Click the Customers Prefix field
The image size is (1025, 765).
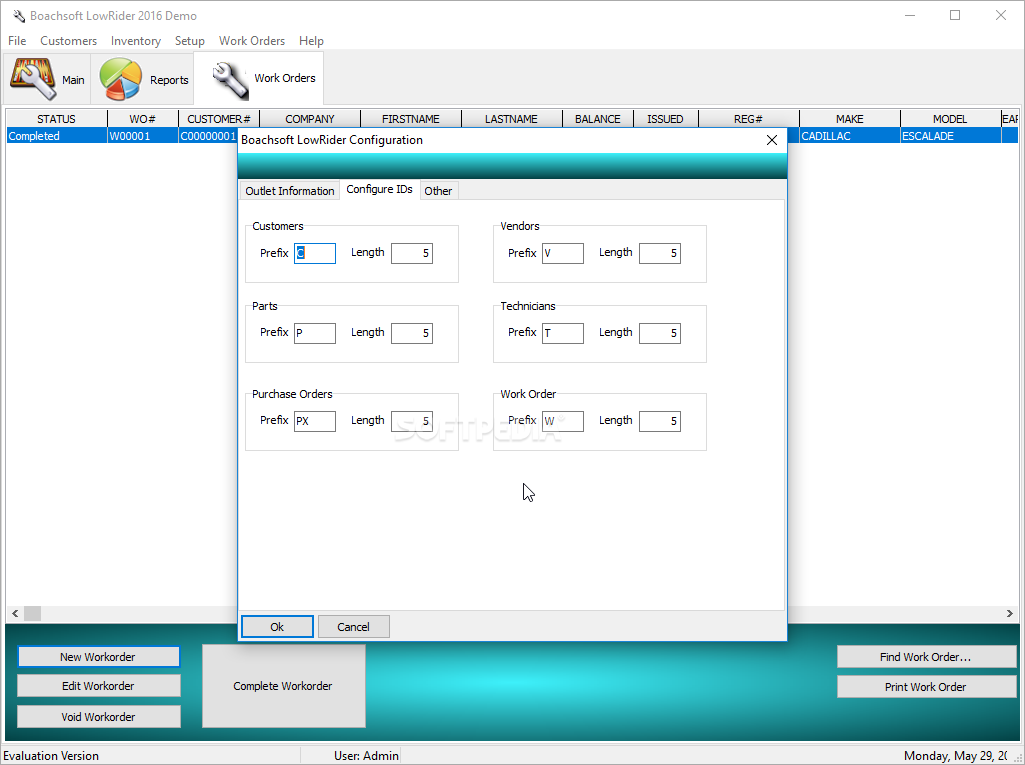pos(314,253)
